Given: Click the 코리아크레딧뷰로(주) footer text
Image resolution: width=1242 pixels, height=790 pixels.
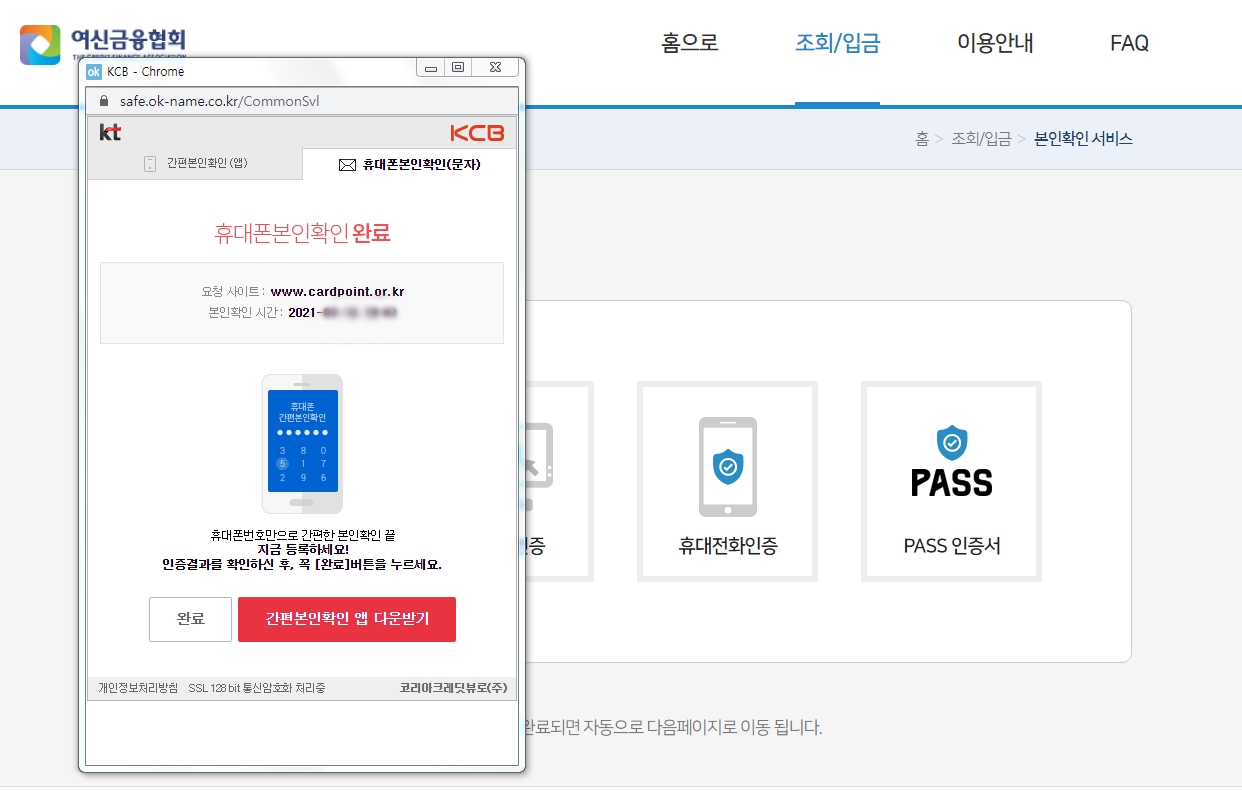Looking at the screenshot, I should (x=453, y=688).
